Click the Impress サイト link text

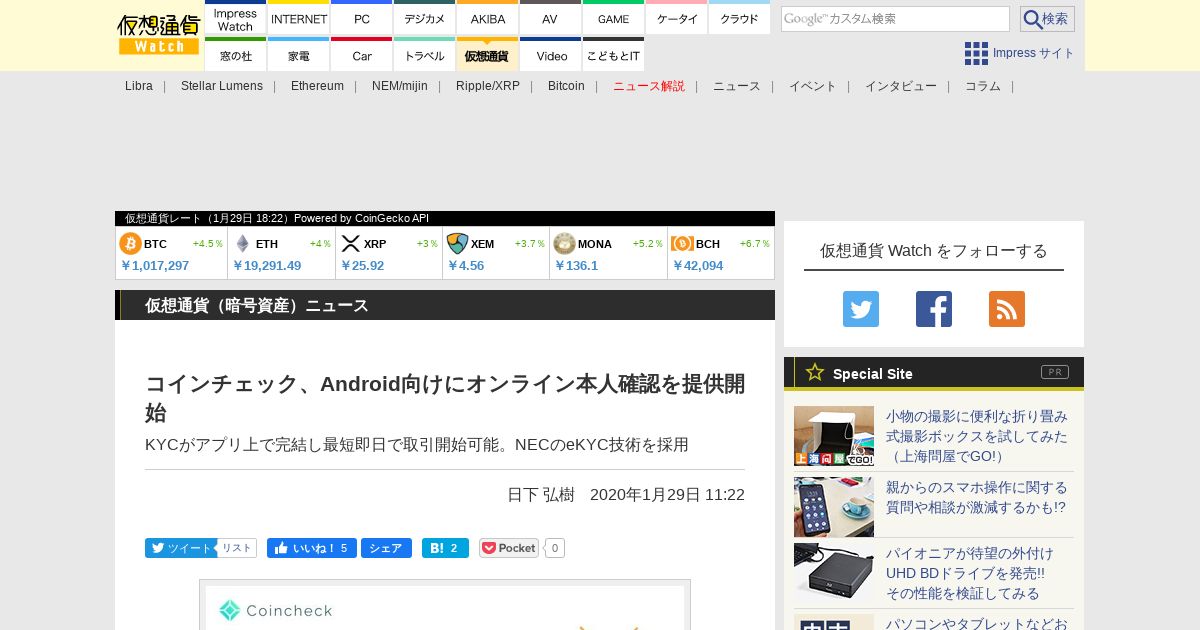pos(1034,53)
